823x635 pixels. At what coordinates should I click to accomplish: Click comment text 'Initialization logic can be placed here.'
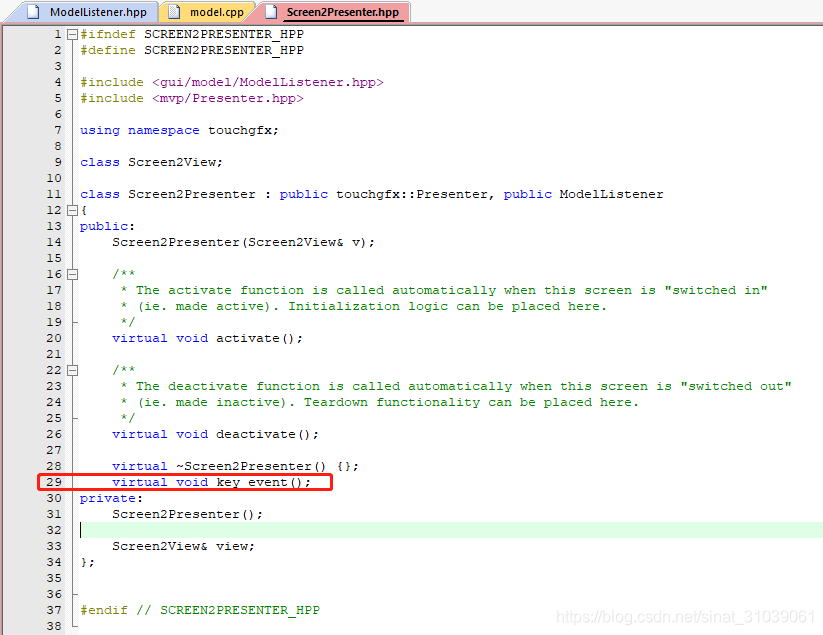tap(447, 306)
